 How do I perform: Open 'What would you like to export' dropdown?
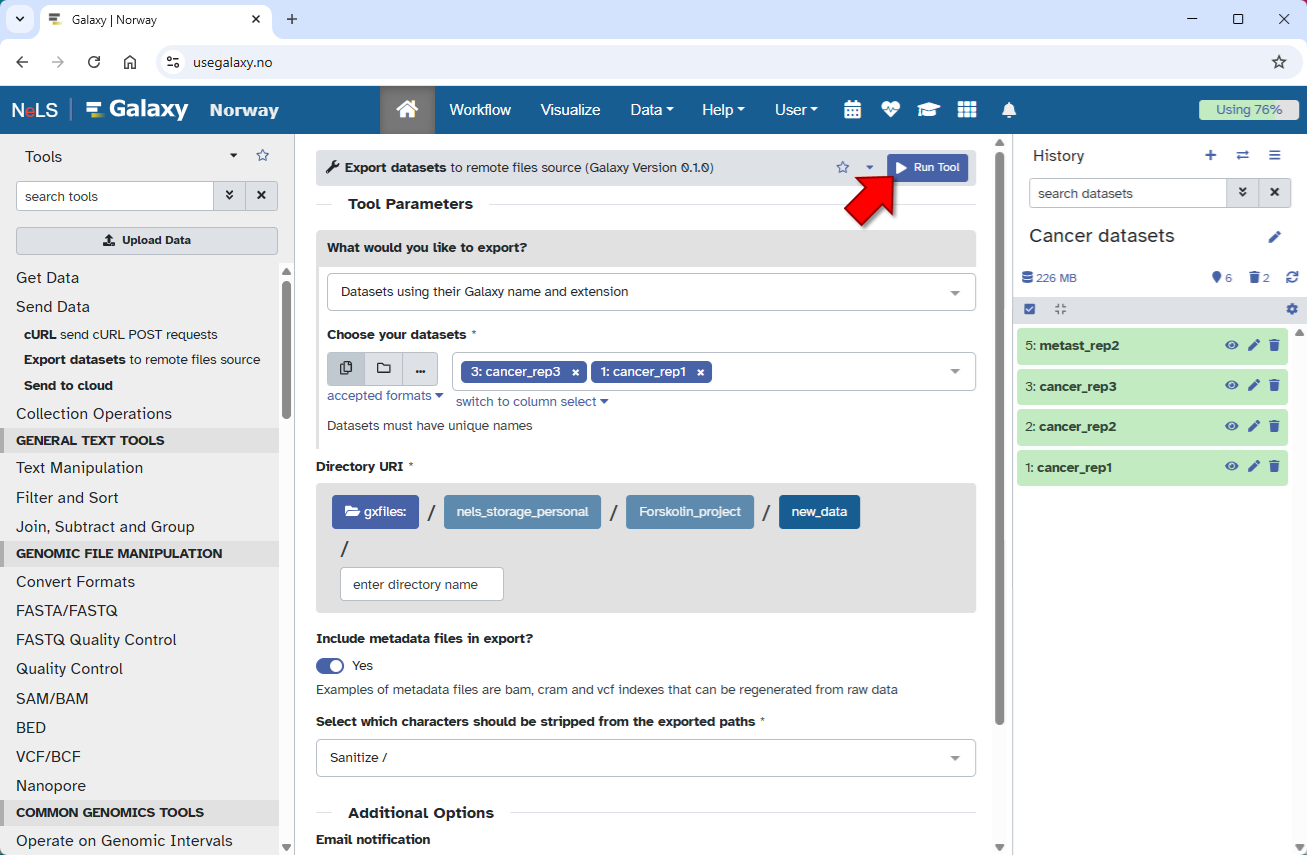click(650, 292)
